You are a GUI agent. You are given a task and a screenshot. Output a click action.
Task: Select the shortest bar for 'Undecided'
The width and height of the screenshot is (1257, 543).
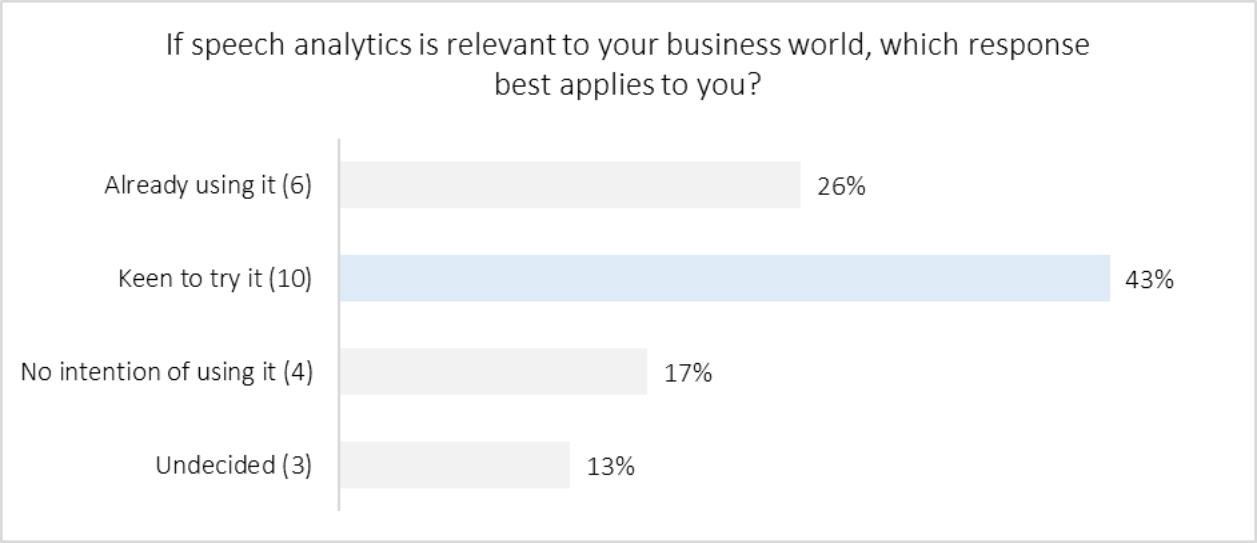pyautogui.click(x=454, y=465)
